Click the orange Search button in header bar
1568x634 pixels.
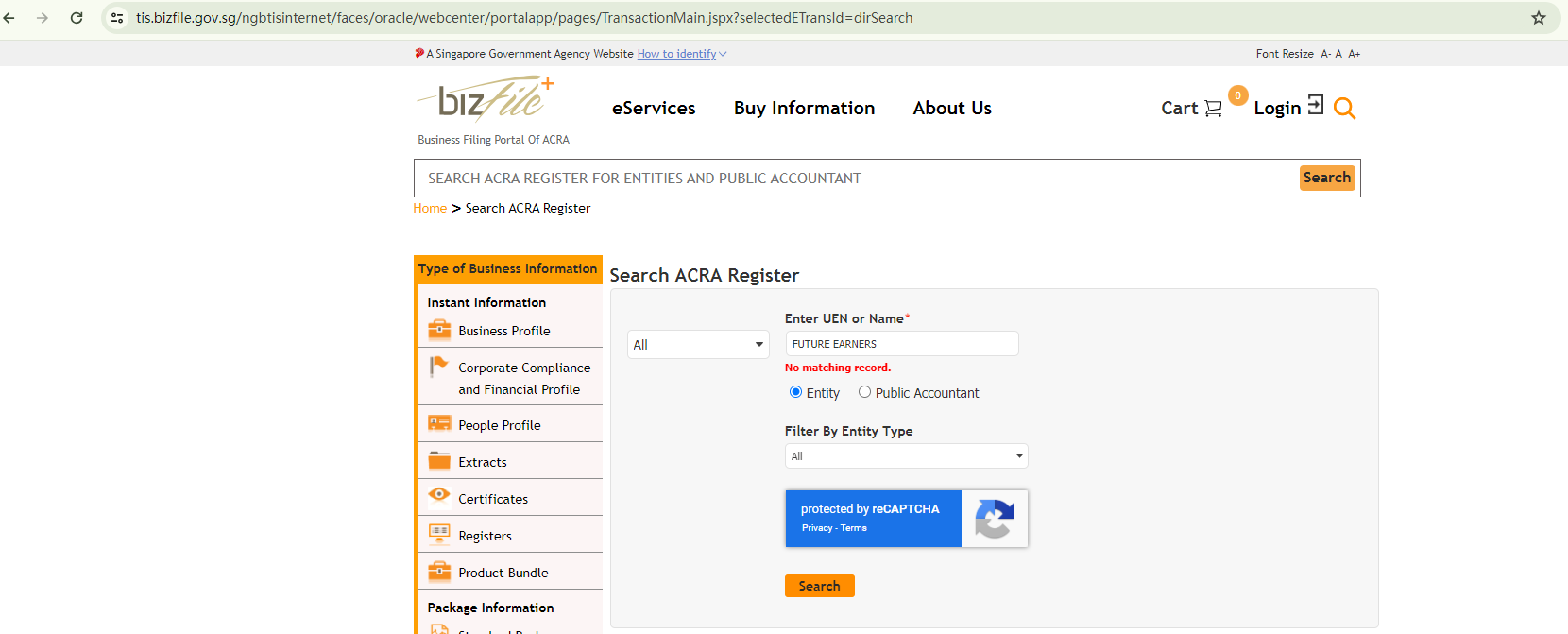tap(1327, 178)
